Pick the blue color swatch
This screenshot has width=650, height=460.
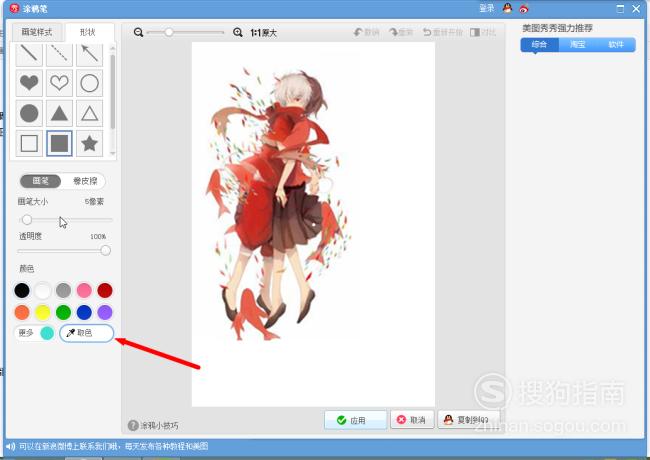[84, 312]
